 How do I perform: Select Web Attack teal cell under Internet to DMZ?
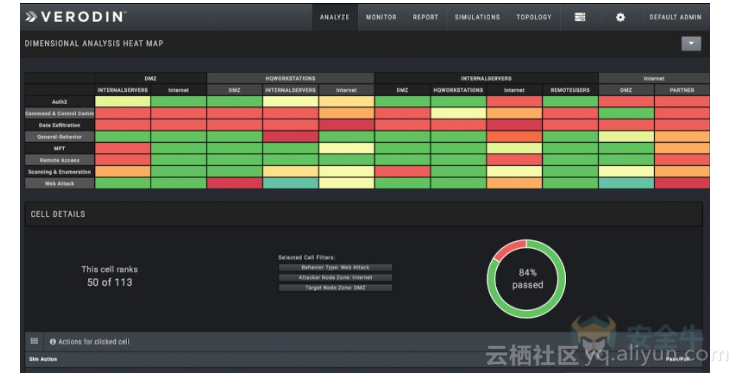point(626,183)
